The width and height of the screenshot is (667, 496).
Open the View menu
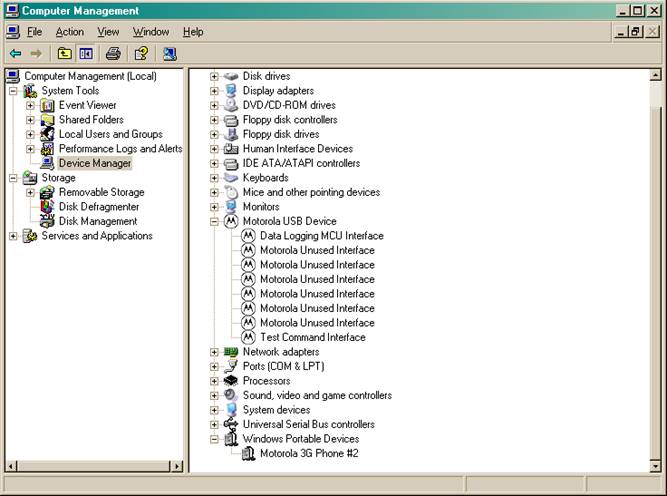pyautogui.click(x=108, y=32)
